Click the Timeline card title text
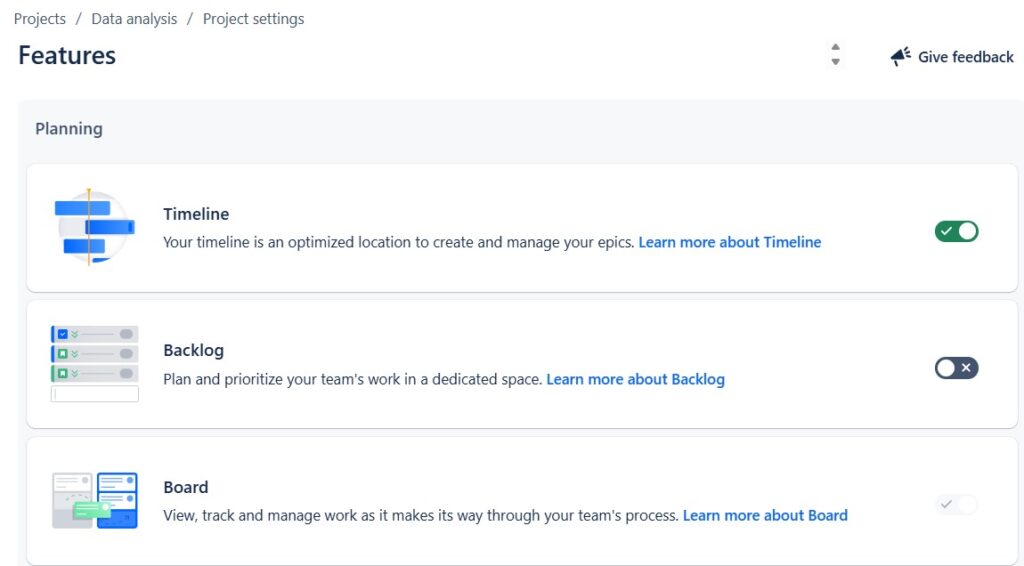This screenshot has width=1024, height=566. coord(196,214)
